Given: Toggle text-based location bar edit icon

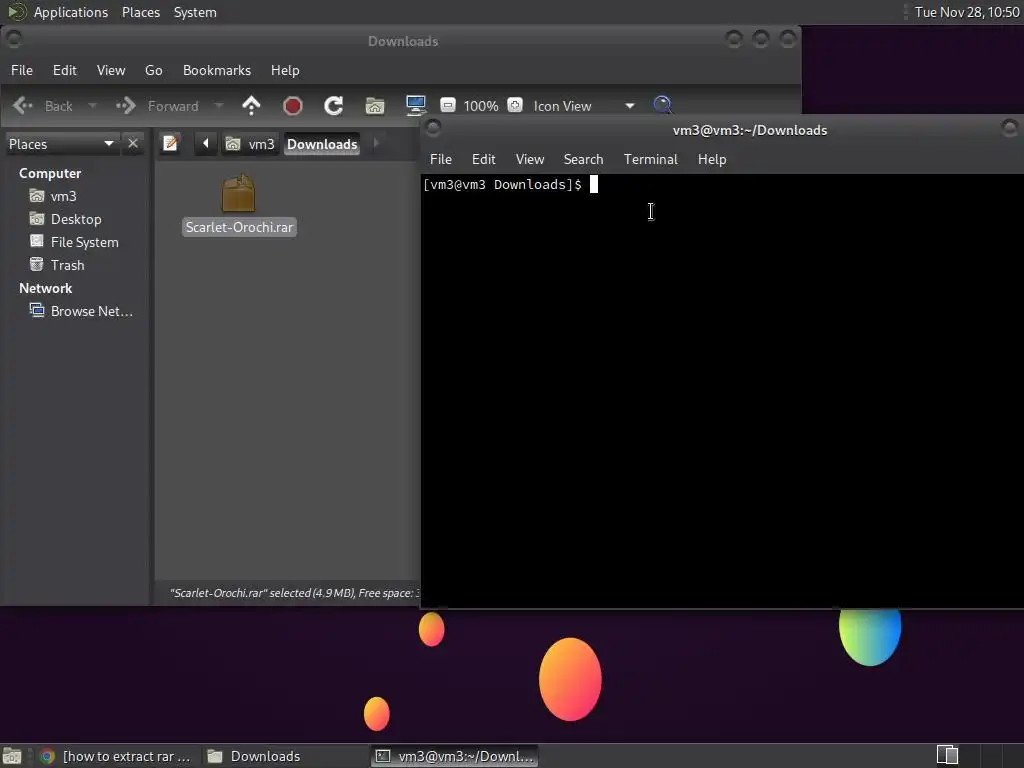Looking at the screenshot, I should [171, 143].
